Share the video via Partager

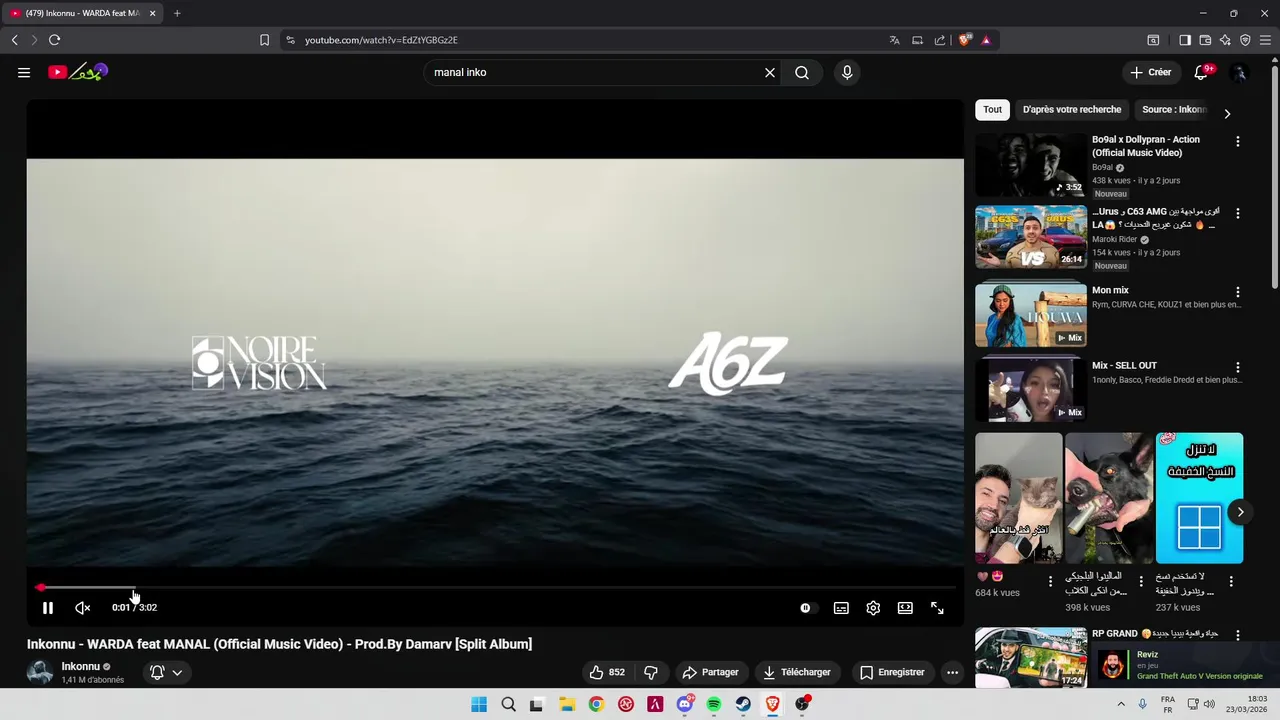point(710,672)
